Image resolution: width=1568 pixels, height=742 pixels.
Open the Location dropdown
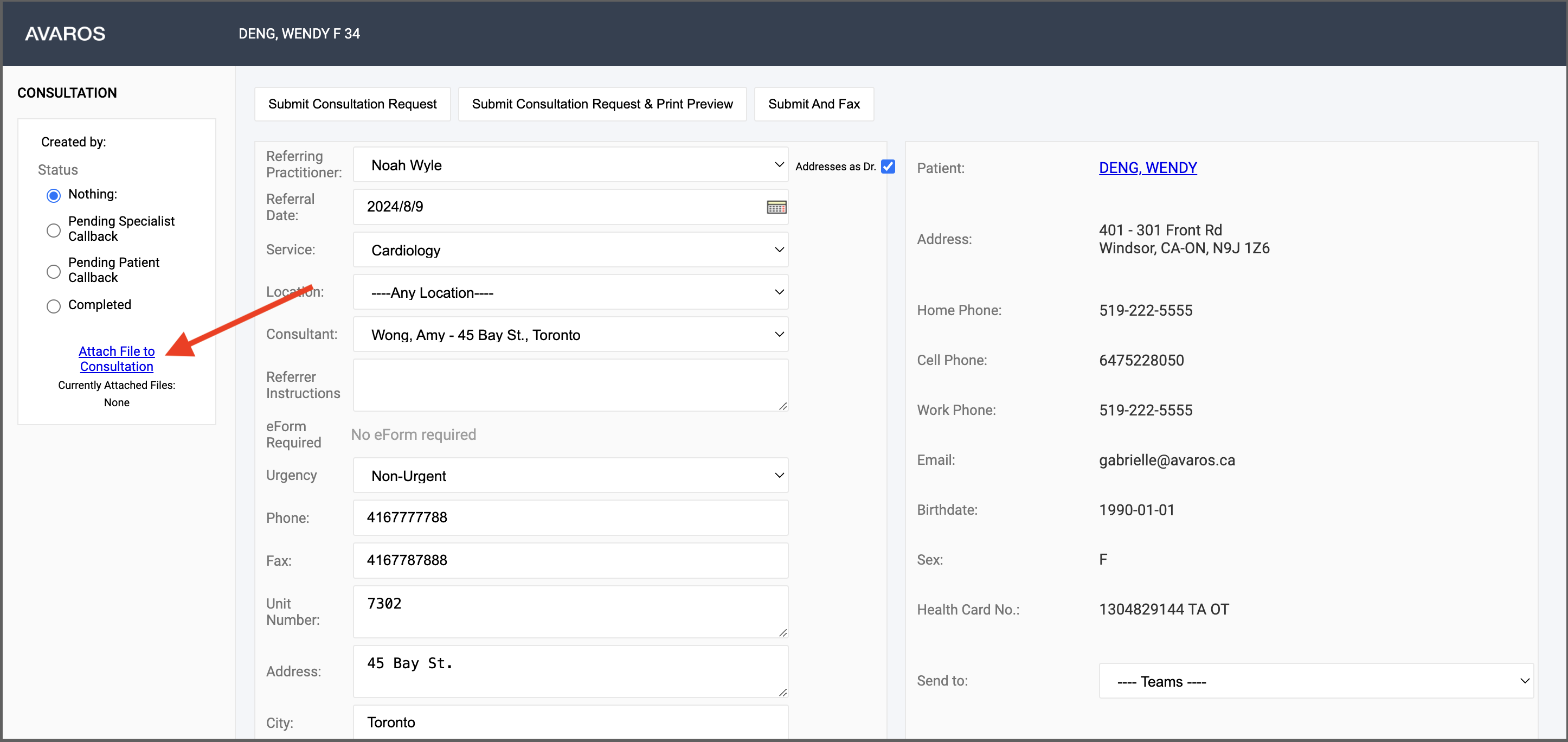570,292
